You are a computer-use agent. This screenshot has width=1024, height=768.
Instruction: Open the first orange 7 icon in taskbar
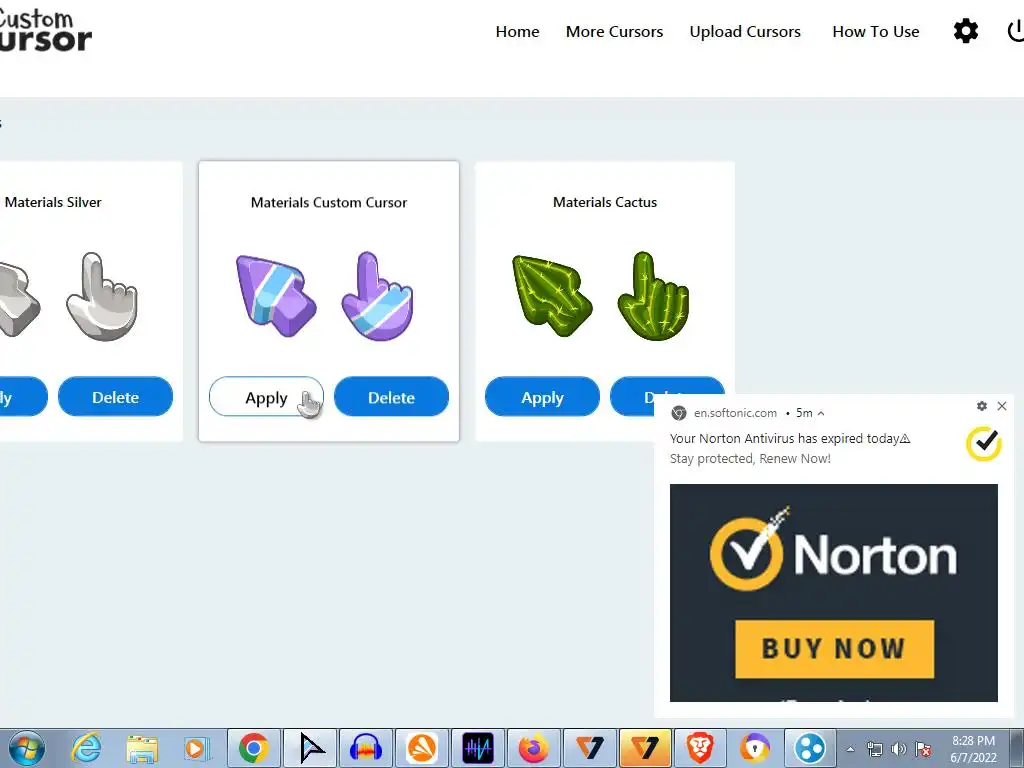pos(590,748)
